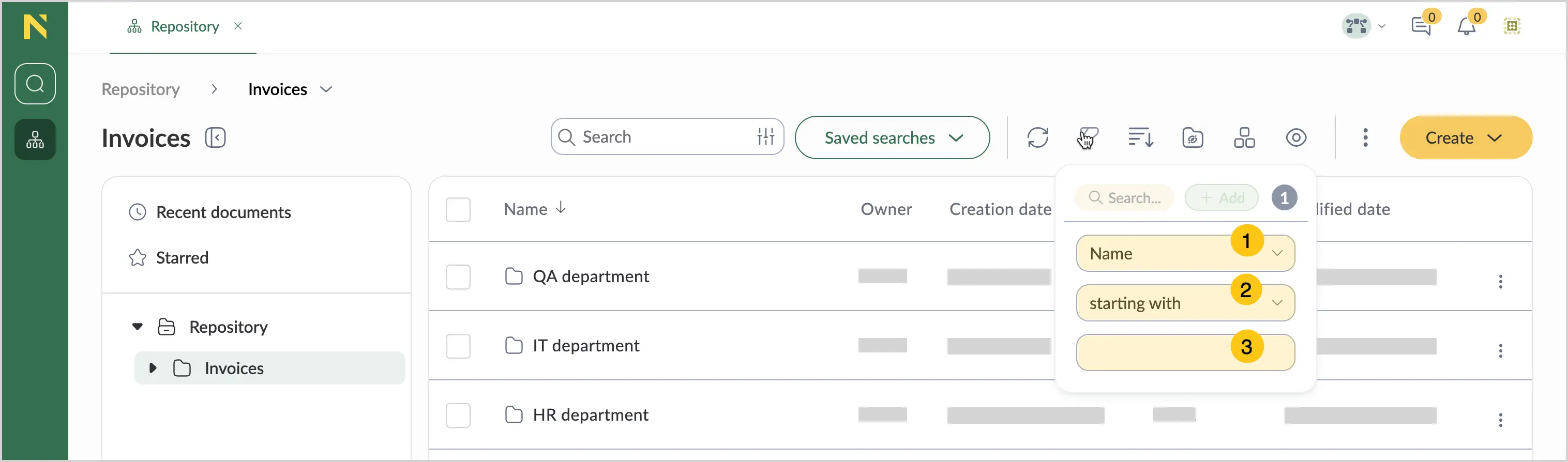Open the IT department folder
Image resolution: width=1568 pixels, height=462 pixels.
point(585,346)
